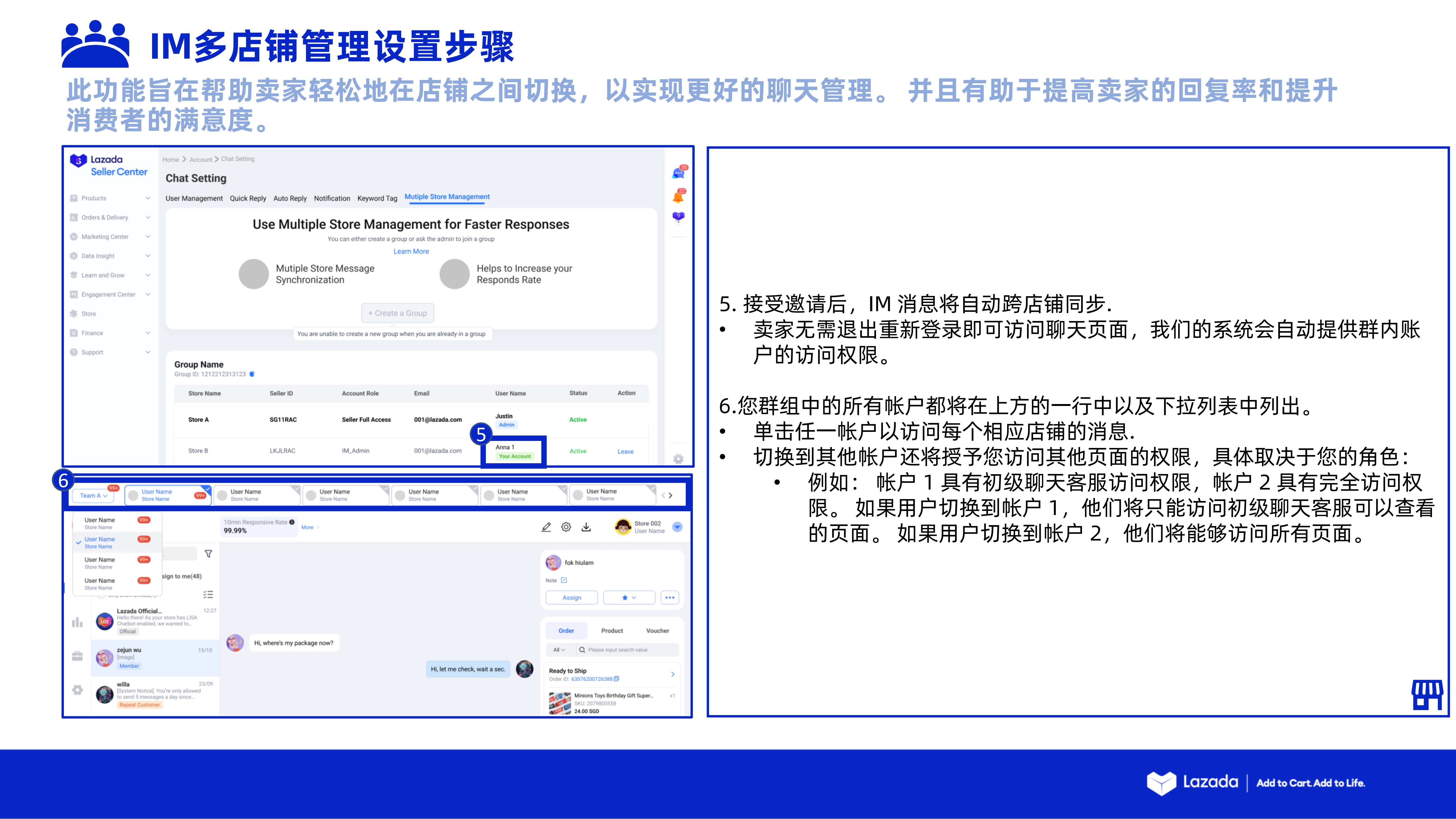The image size is (1456, 819).
Task: Click the Products sidebar icon
Action: coord(74,198)
